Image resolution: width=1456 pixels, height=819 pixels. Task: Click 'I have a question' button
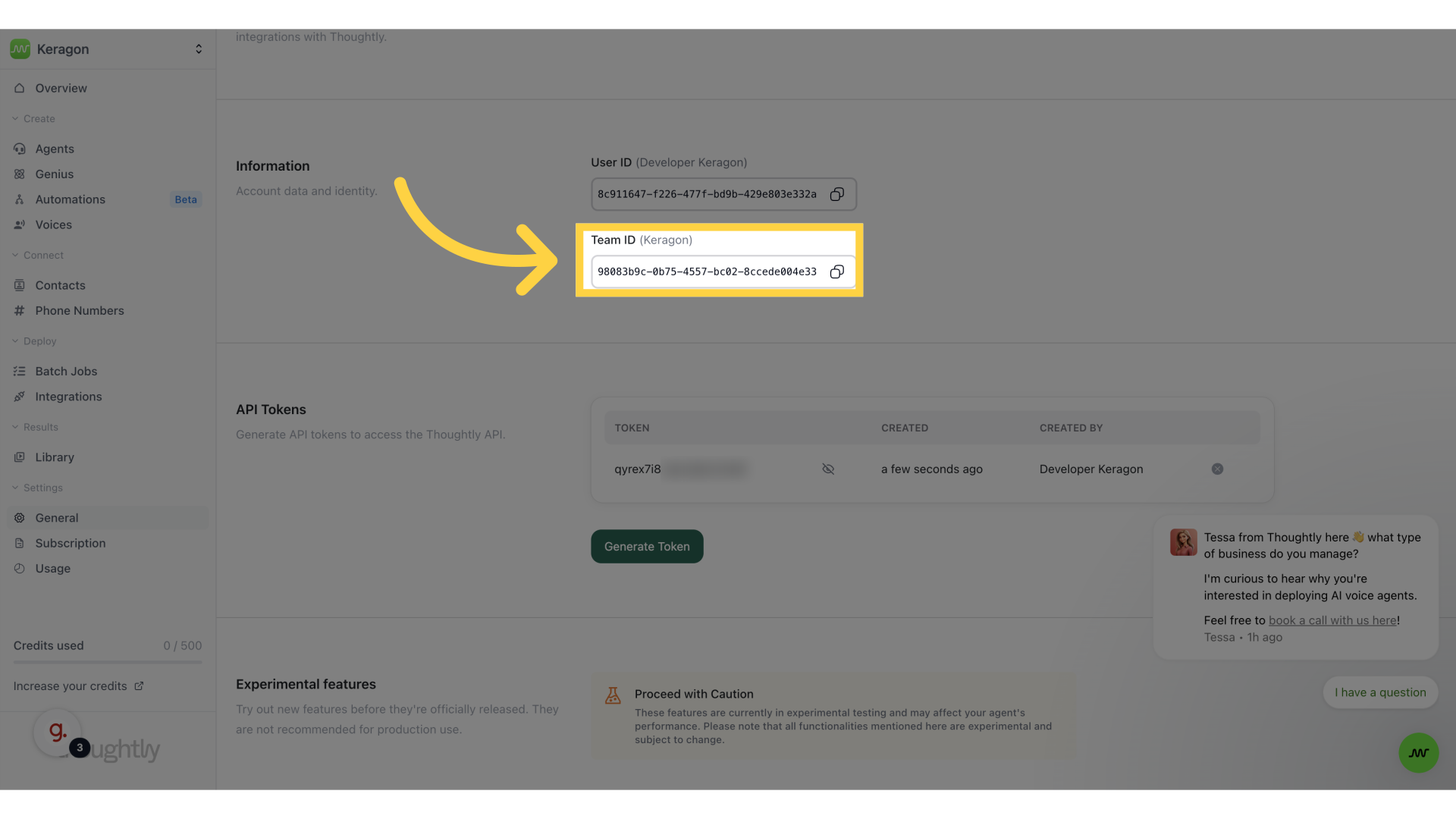coord(1380,692)
